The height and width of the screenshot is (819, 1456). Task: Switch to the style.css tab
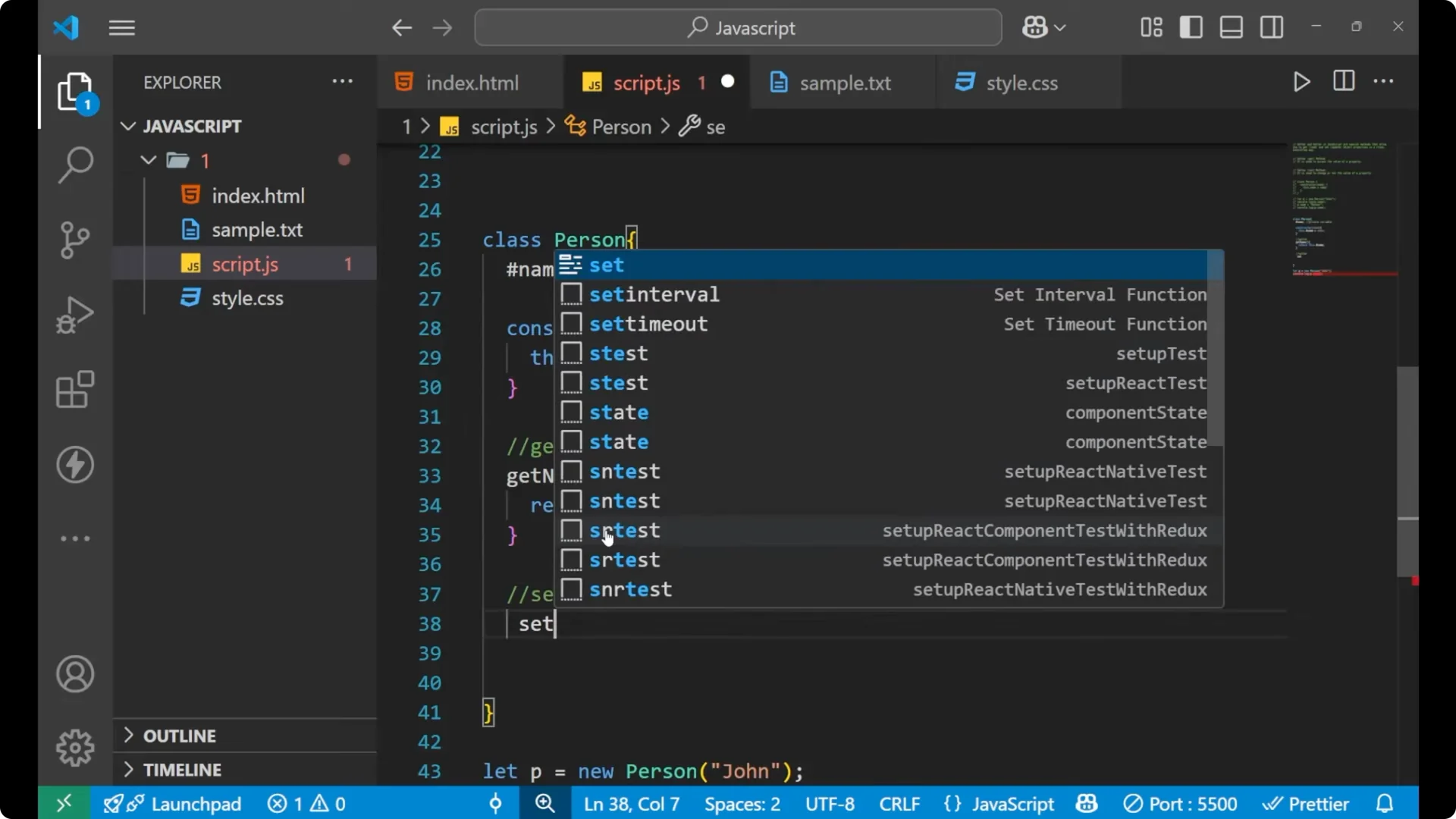(x=1020, y=83)
